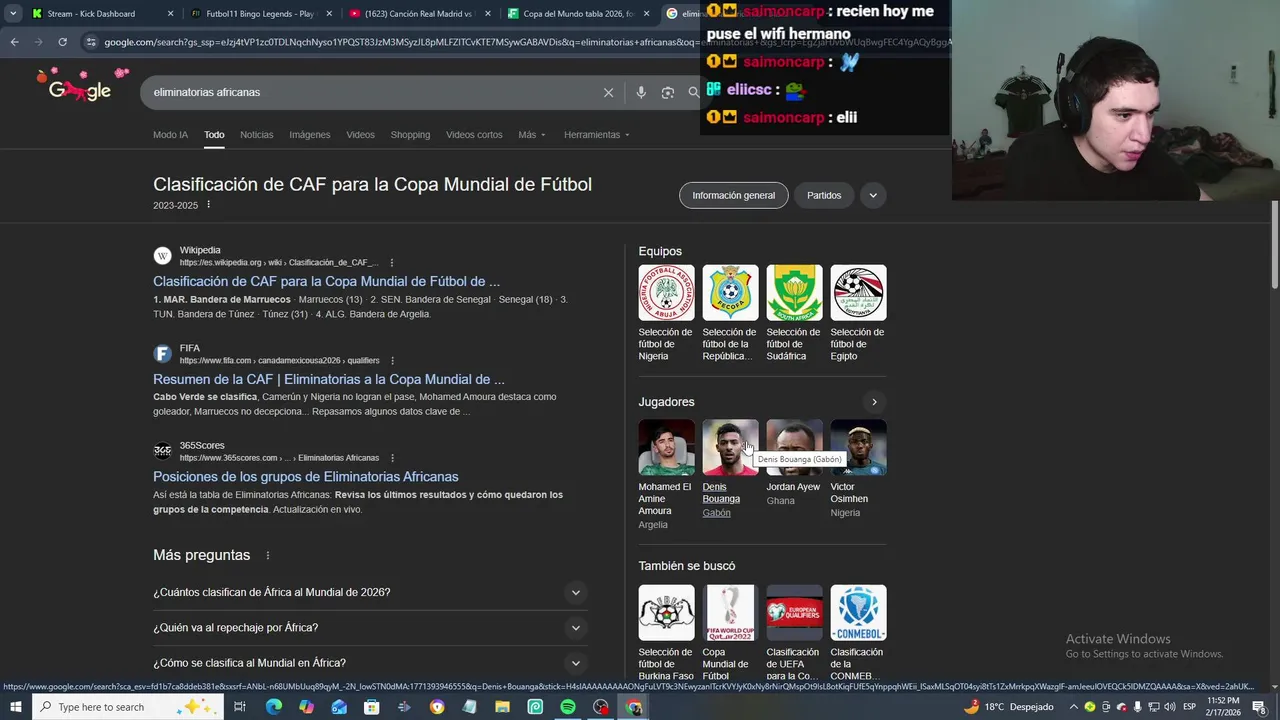Image resolution: width=1280 pixels, height=720 pixels.
Task: Open the Shopping results tab
Action: pyautogui.click(x=410, y=135)
